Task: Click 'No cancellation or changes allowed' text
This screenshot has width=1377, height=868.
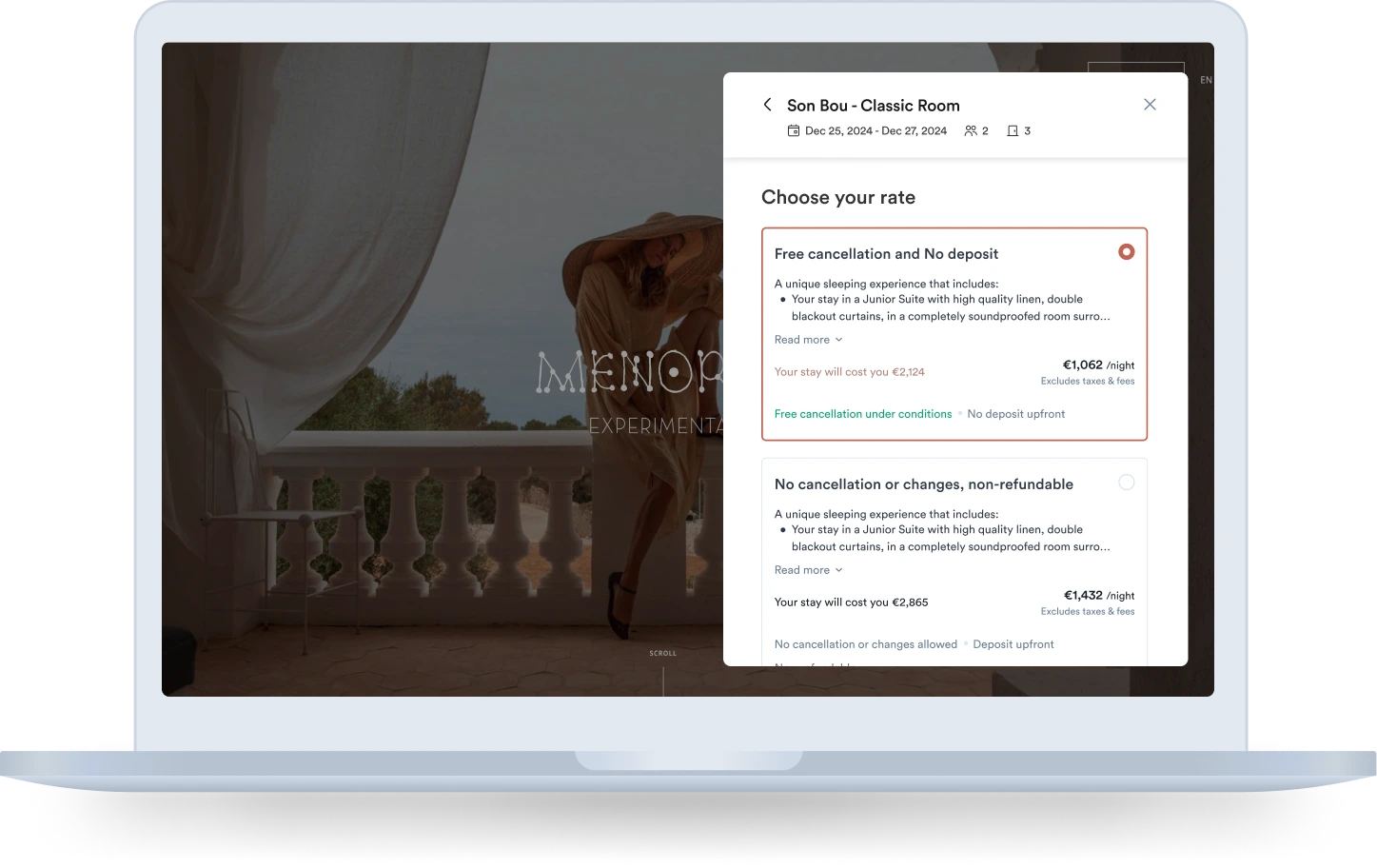Action: point(865,644)
